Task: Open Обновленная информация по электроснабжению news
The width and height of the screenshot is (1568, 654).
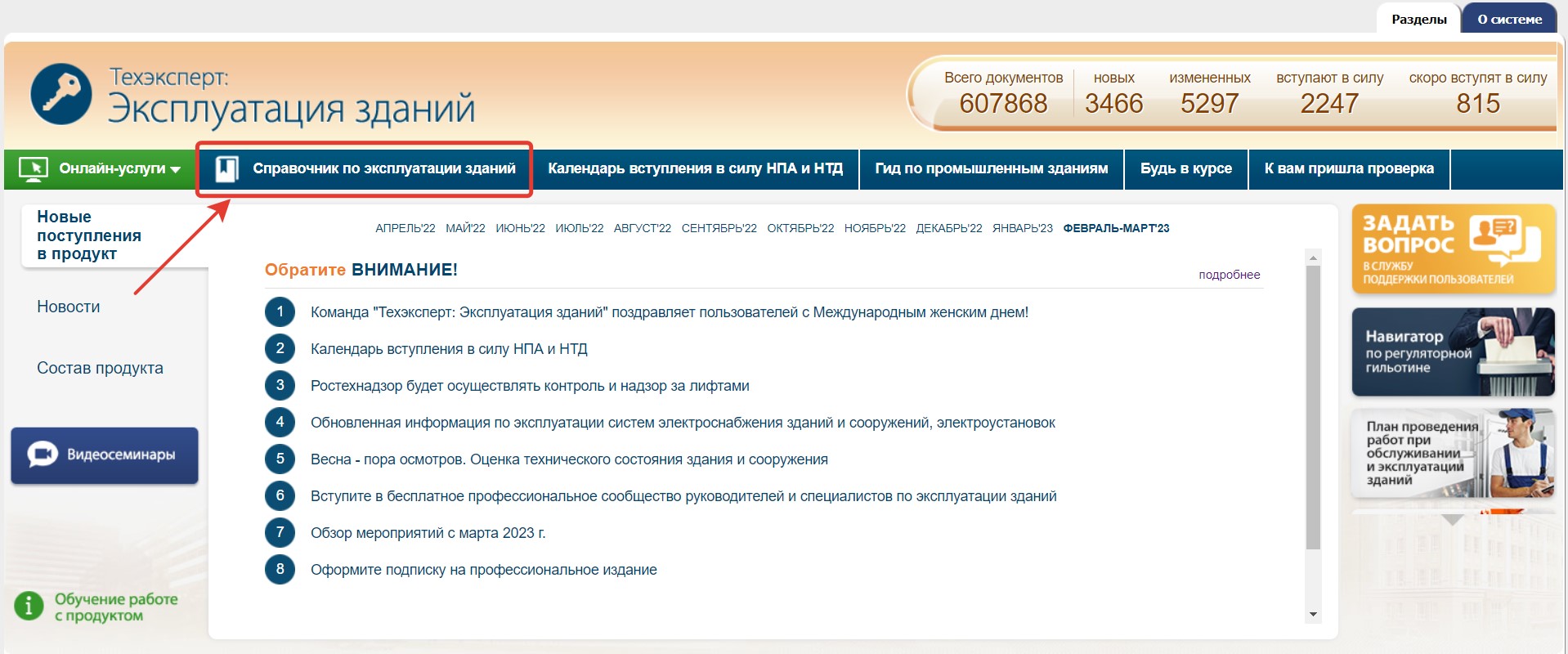Action: (683, 423)
